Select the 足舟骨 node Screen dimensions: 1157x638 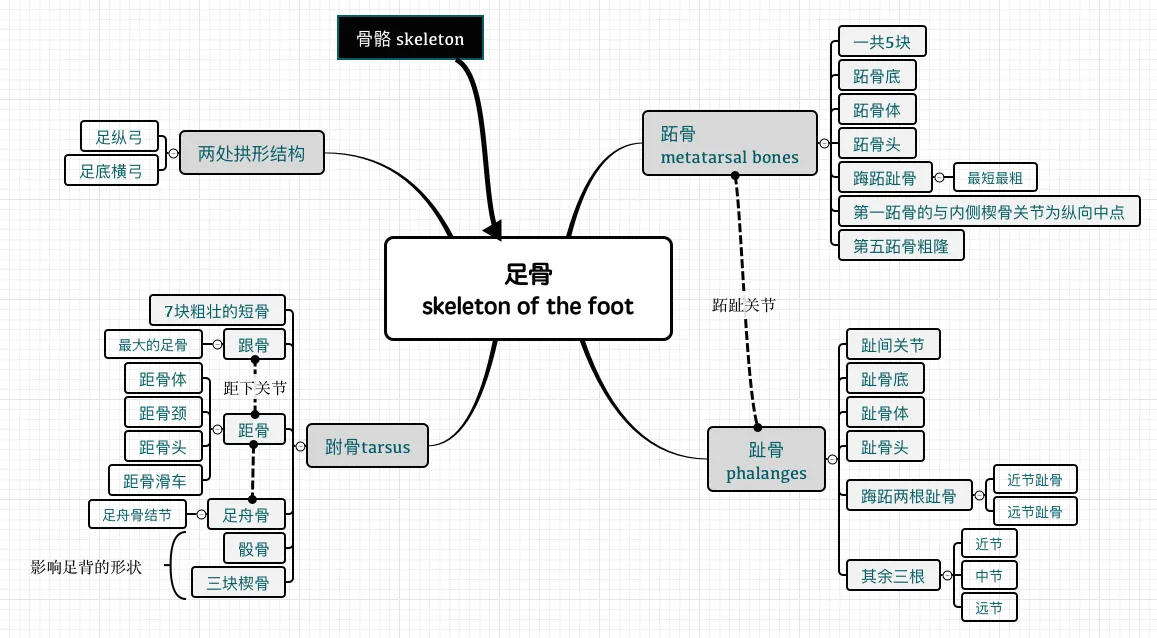click(246, 515)
